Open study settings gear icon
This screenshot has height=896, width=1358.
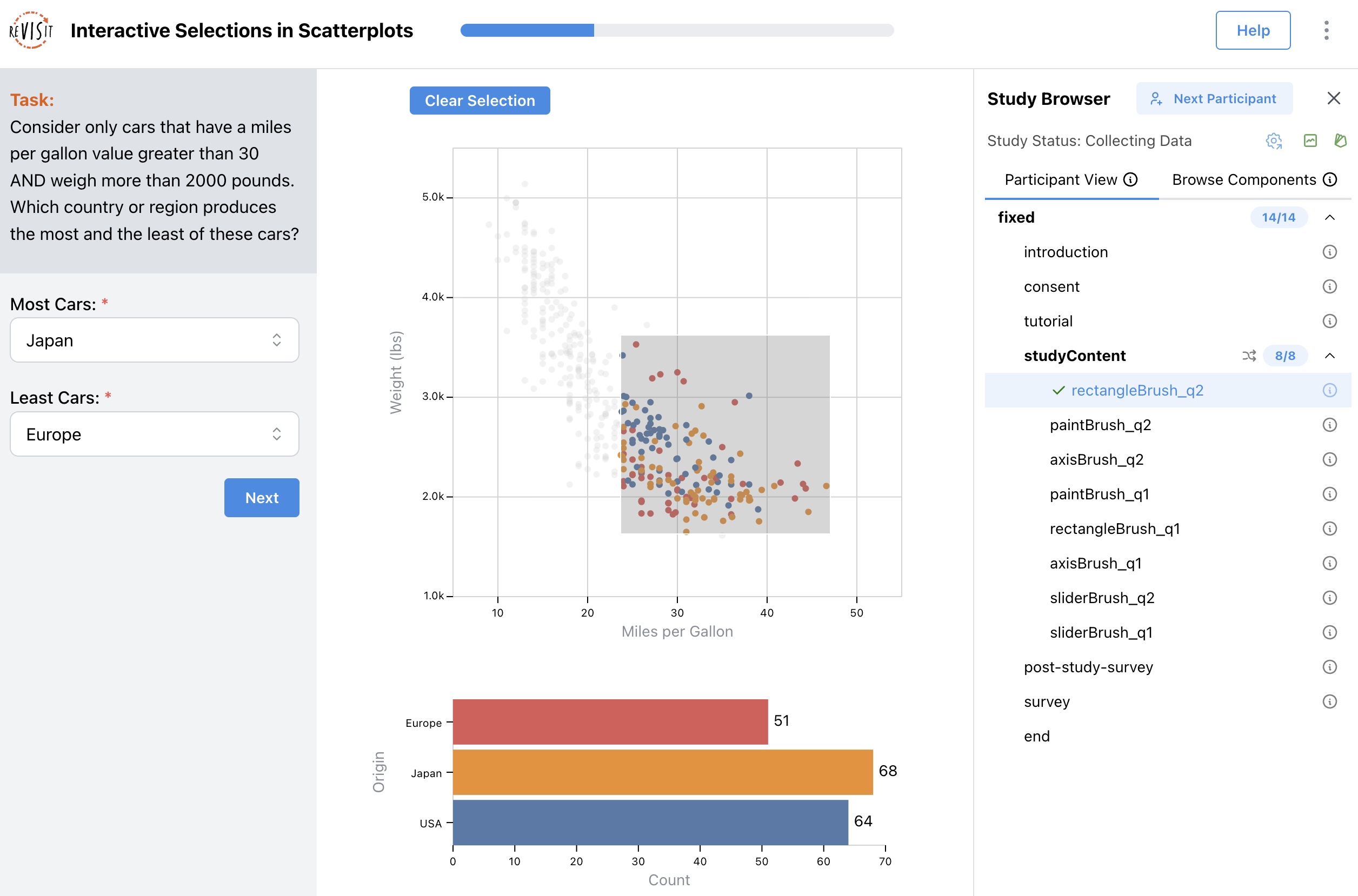pos(1274,141)
